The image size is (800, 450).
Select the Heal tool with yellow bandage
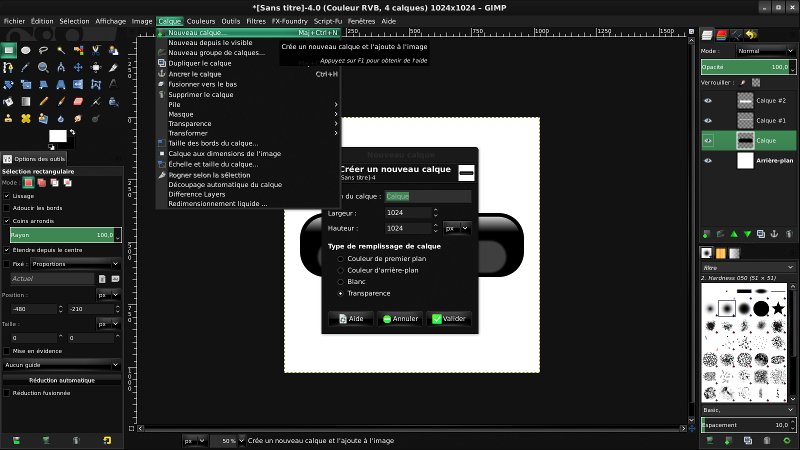pyautogui.click(x=26, y=118)
